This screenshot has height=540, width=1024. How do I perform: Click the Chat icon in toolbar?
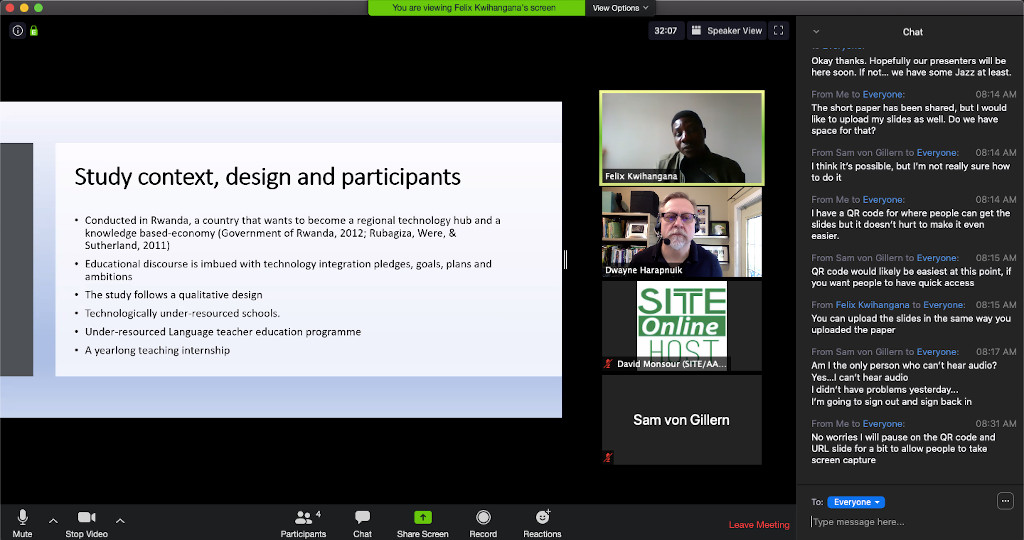[x=362, y=522]
